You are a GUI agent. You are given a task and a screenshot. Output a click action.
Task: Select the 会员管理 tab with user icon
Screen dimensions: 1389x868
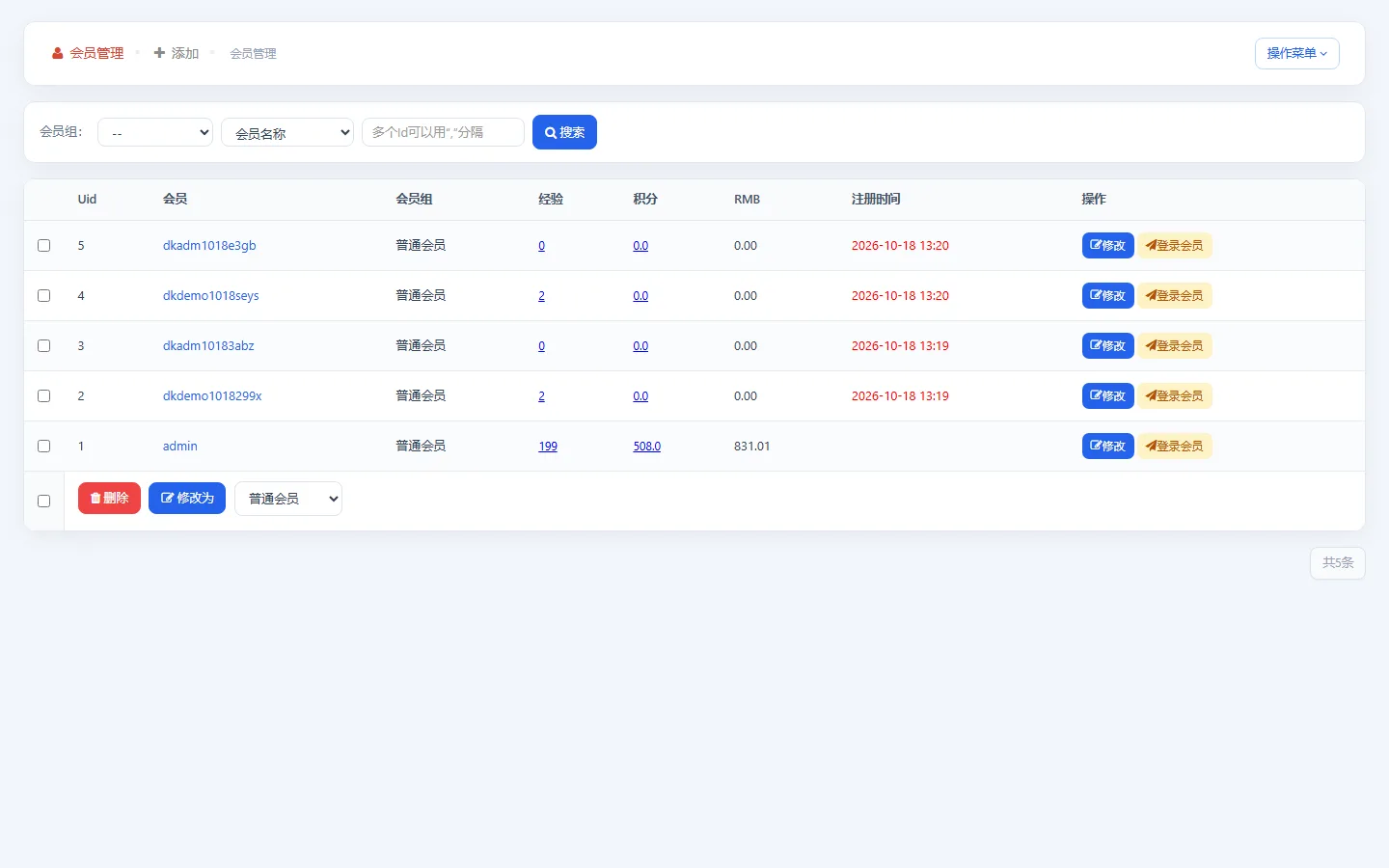point(88,54)
